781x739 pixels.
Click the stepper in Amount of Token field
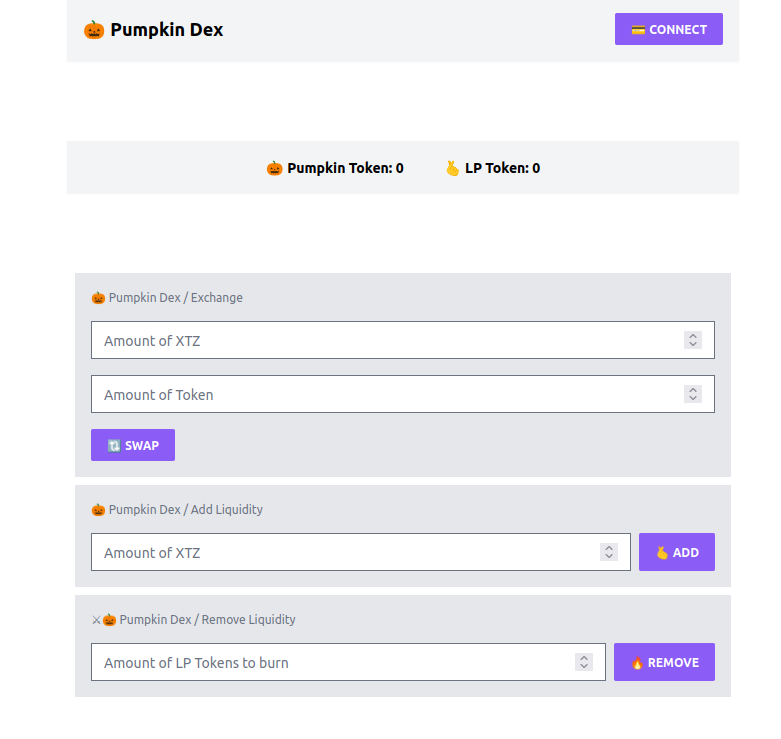pos(693,394)
